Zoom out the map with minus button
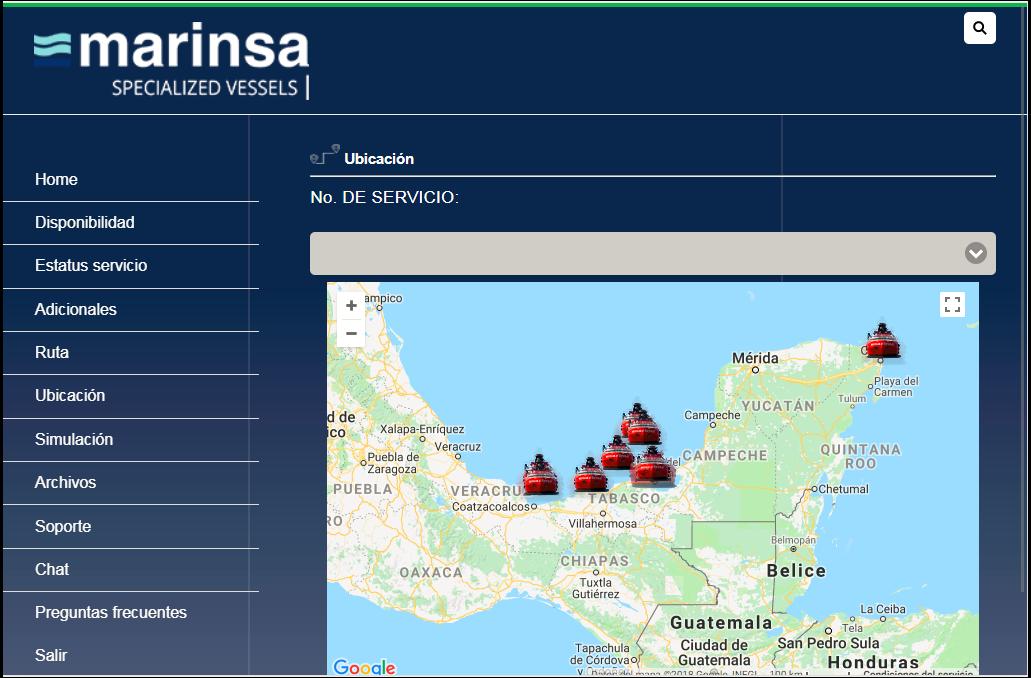The height and width of the screenshot is (678, 1031). click(x=351, y=333)
